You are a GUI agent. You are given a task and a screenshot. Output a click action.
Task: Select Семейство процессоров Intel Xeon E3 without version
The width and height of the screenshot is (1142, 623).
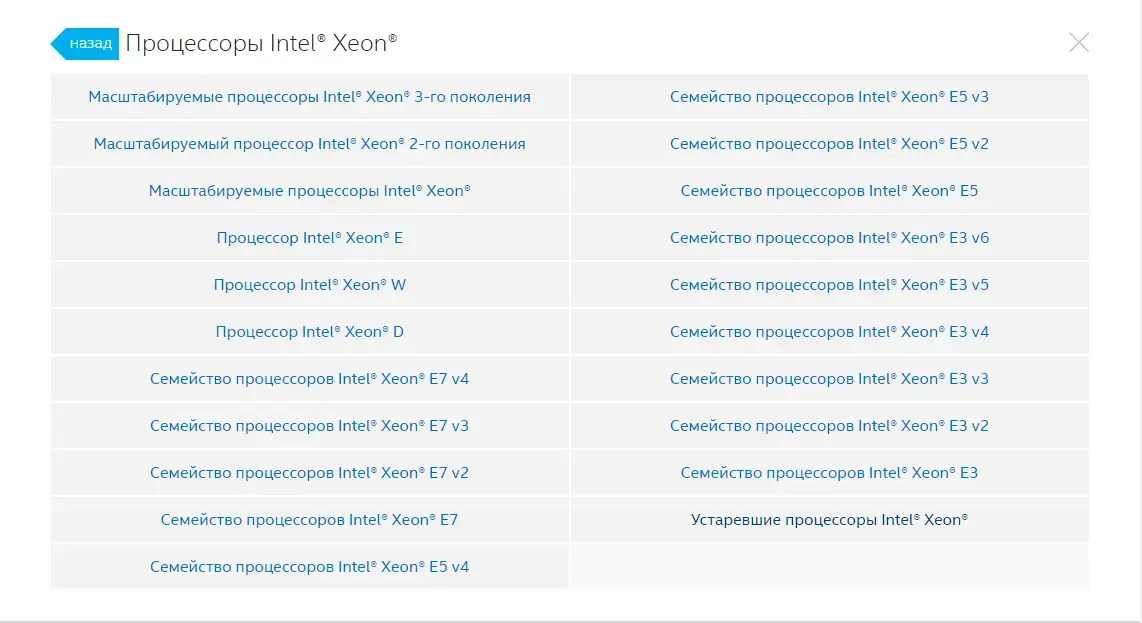click(830, 473)
